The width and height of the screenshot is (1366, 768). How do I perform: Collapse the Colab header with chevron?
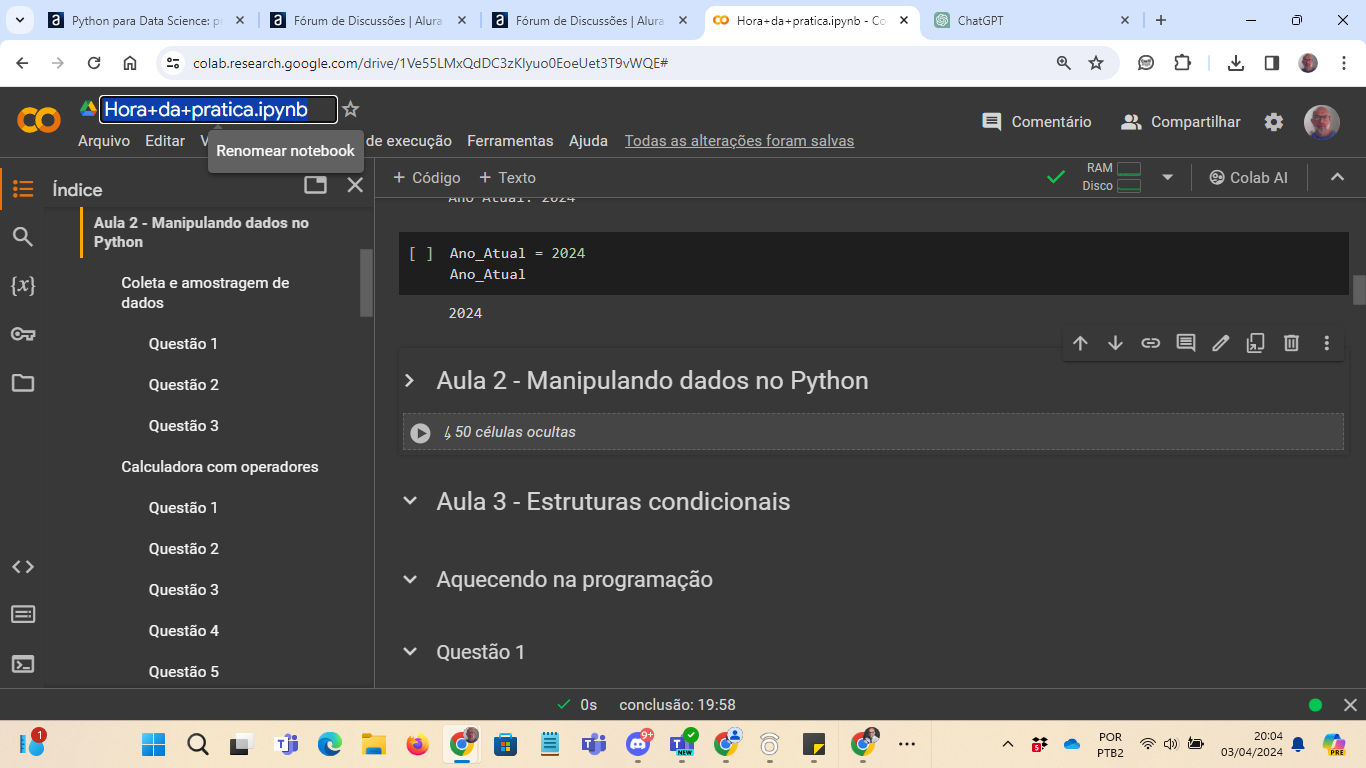click(x=1337, y=177)
